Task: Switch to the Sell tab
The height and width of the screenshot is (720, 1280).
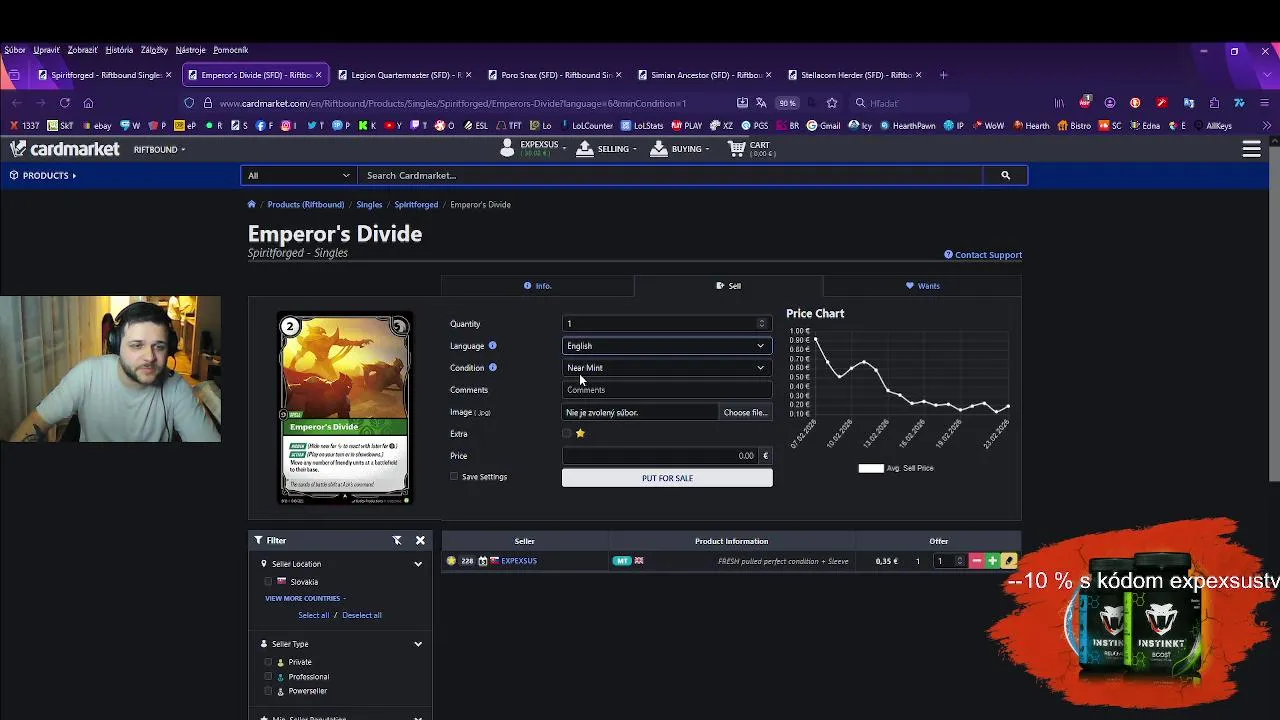Action: pyautogui.click(x=728, y=286)
